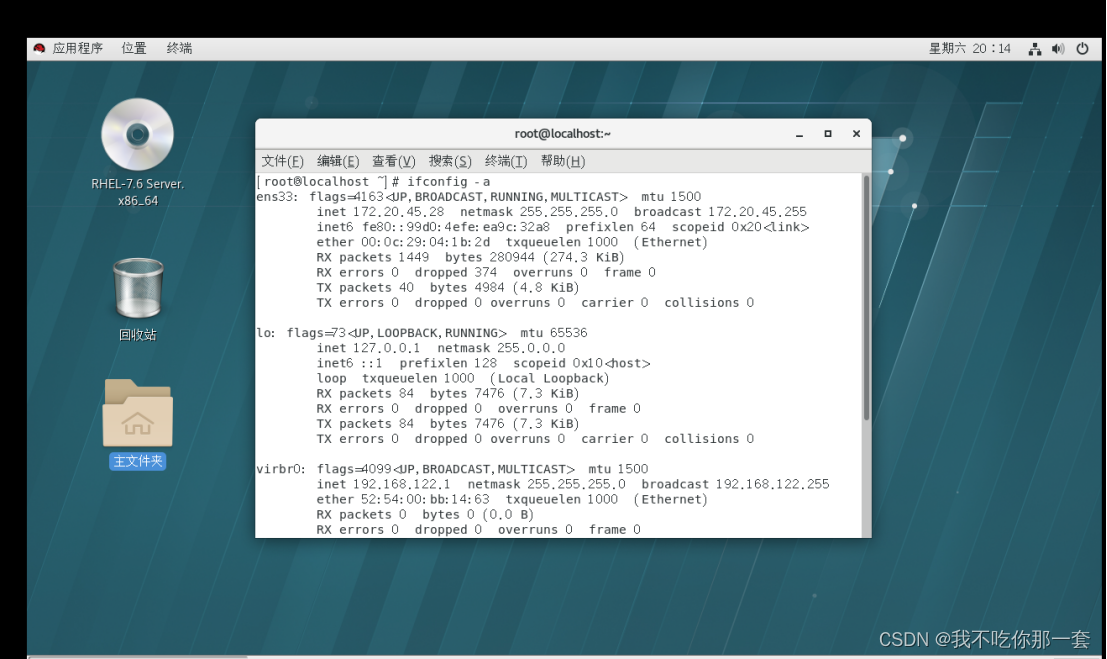Click scopeid 0x10<host> text
This screenshot has width=1107, height=659.
[x=582, y=363]
